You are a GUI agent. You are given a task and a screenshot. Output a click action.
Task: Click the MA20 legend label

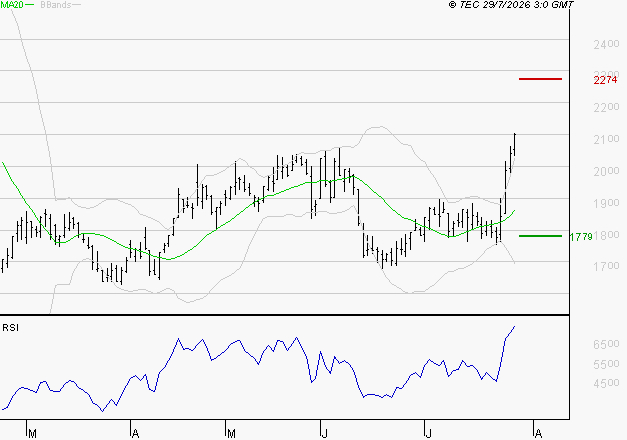pyautogui.click(x=12, y=5)
